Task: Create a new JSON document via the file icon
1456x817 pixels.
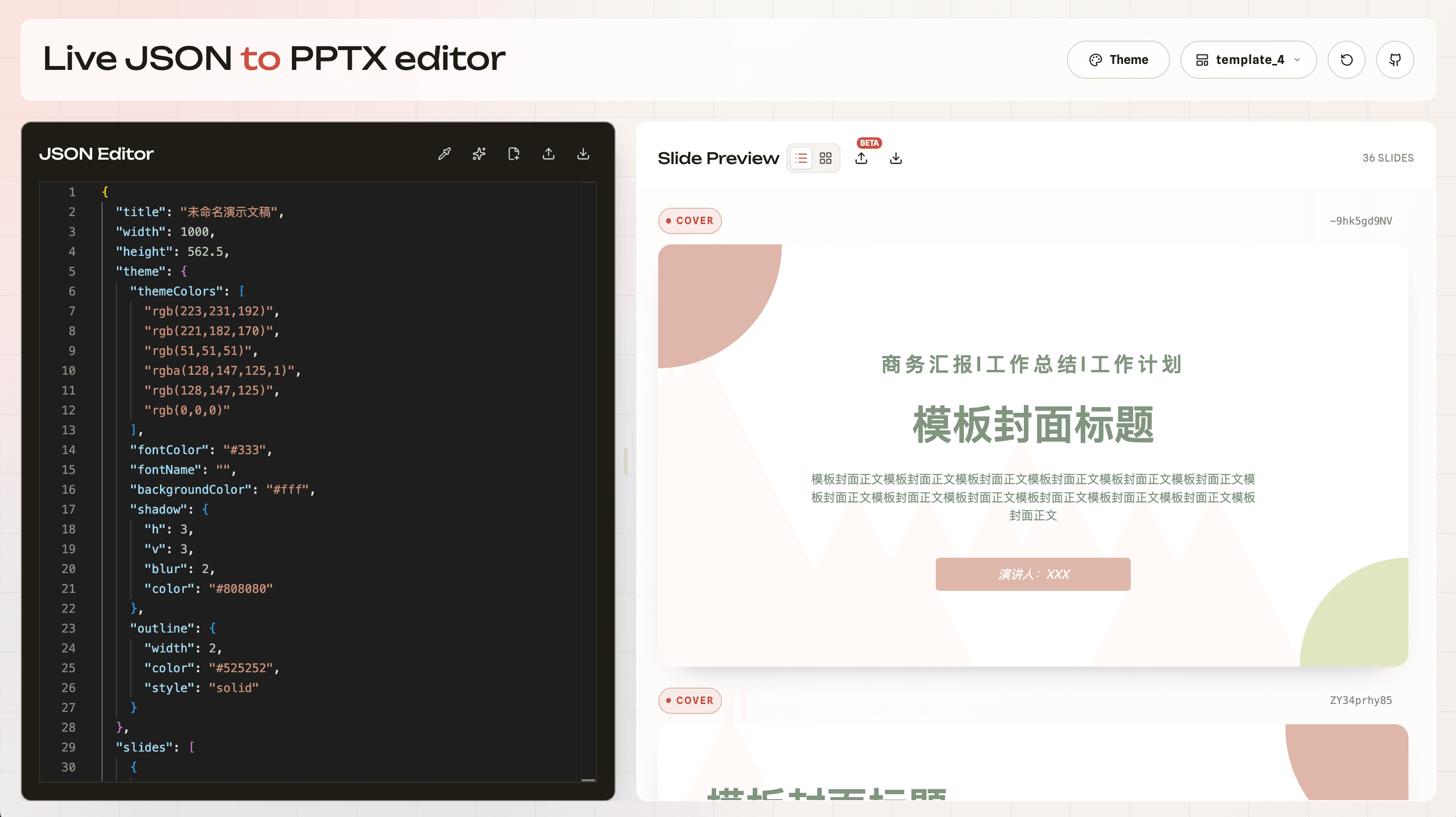Action: pos(514,153)
